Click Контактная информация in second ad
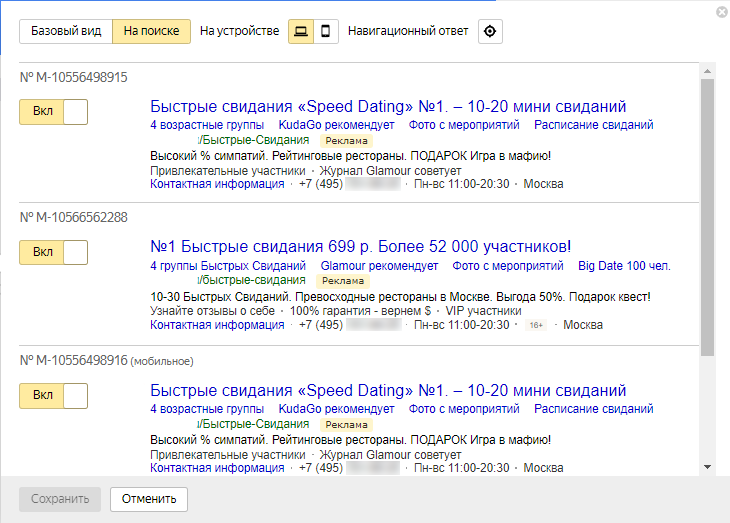The height and width of the screenshot is (523, 730). coord(217,325)
